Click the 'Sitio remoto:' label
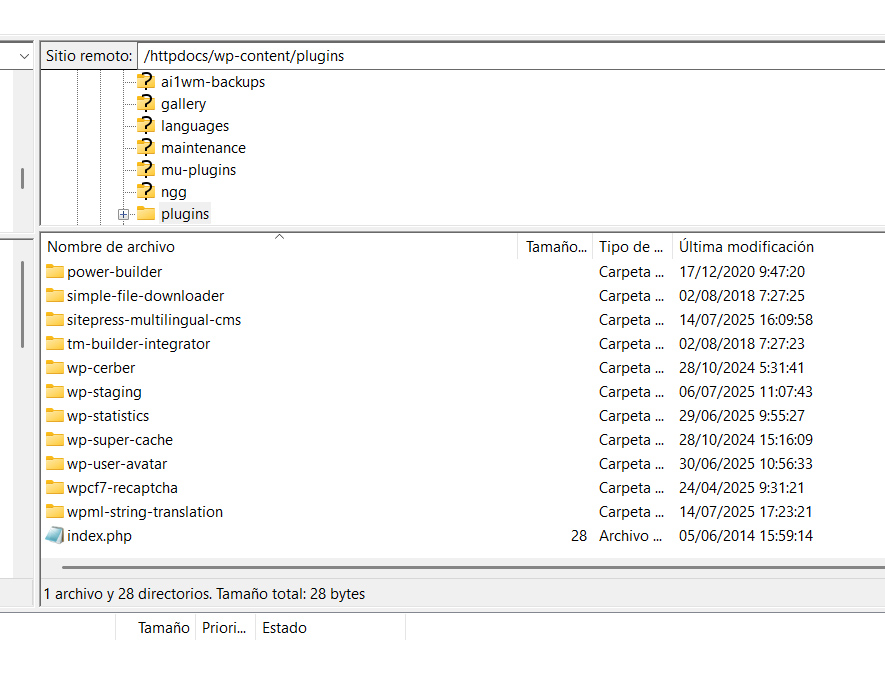Screen dimensions: 885x686 pos(89,56)
